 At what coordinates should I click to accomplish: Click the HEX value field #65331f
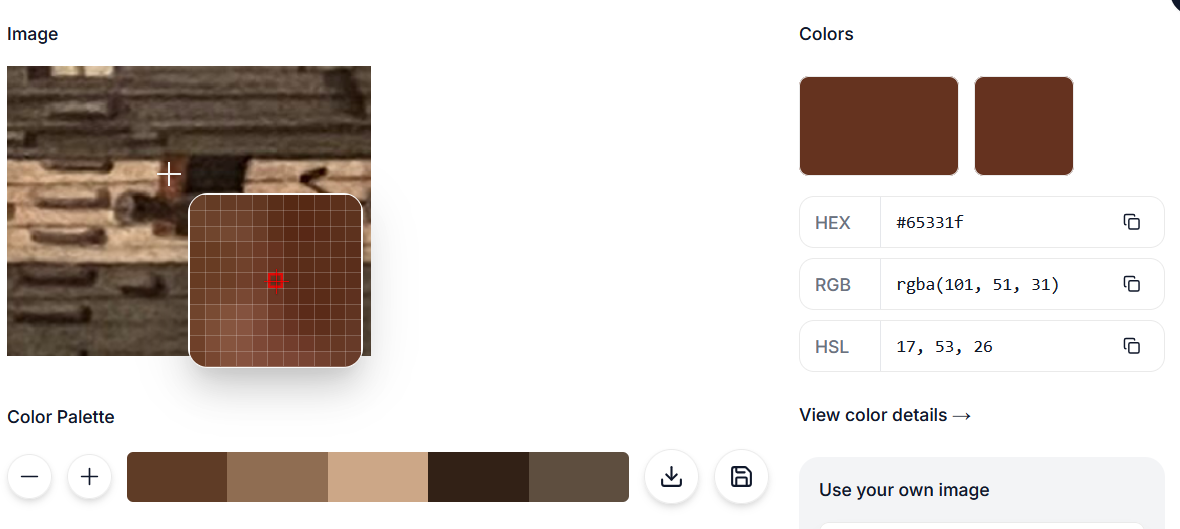(x=930, y=222)
